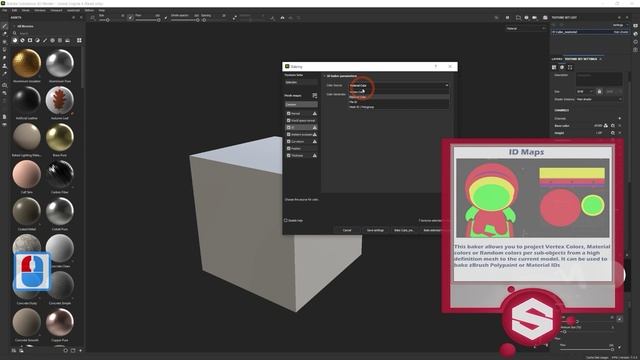Viewport: 640px width, 360px height.
Task: Select the Clone tool
Action: coord(4,66)
